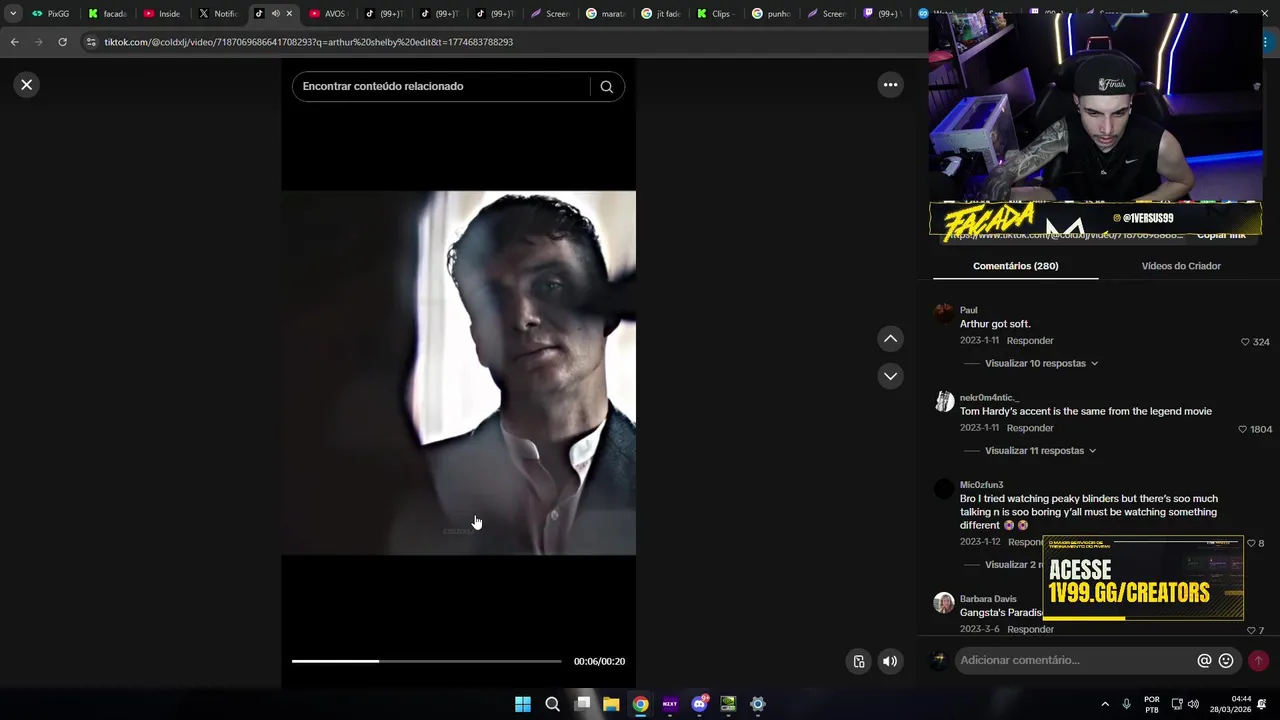Open the 'punho' Google tab
The height and width of the screenshot is (720, 1280).
771,14
